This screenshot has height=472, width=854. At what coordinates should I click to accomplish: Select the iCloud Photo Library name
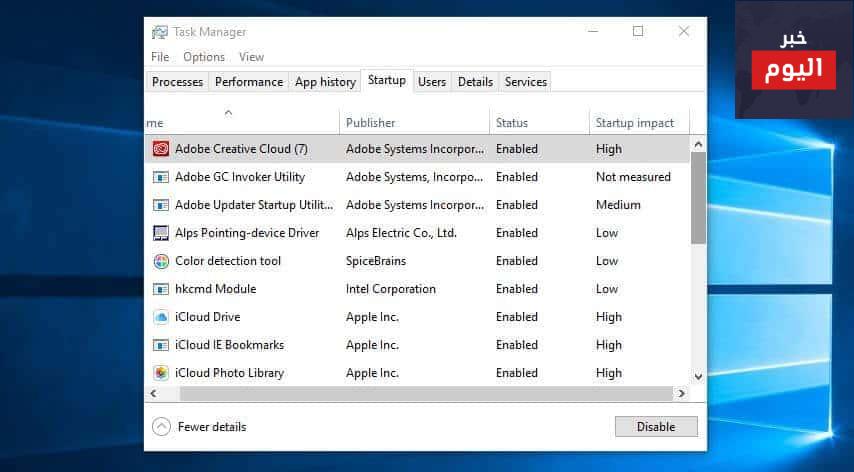(229, 373)
